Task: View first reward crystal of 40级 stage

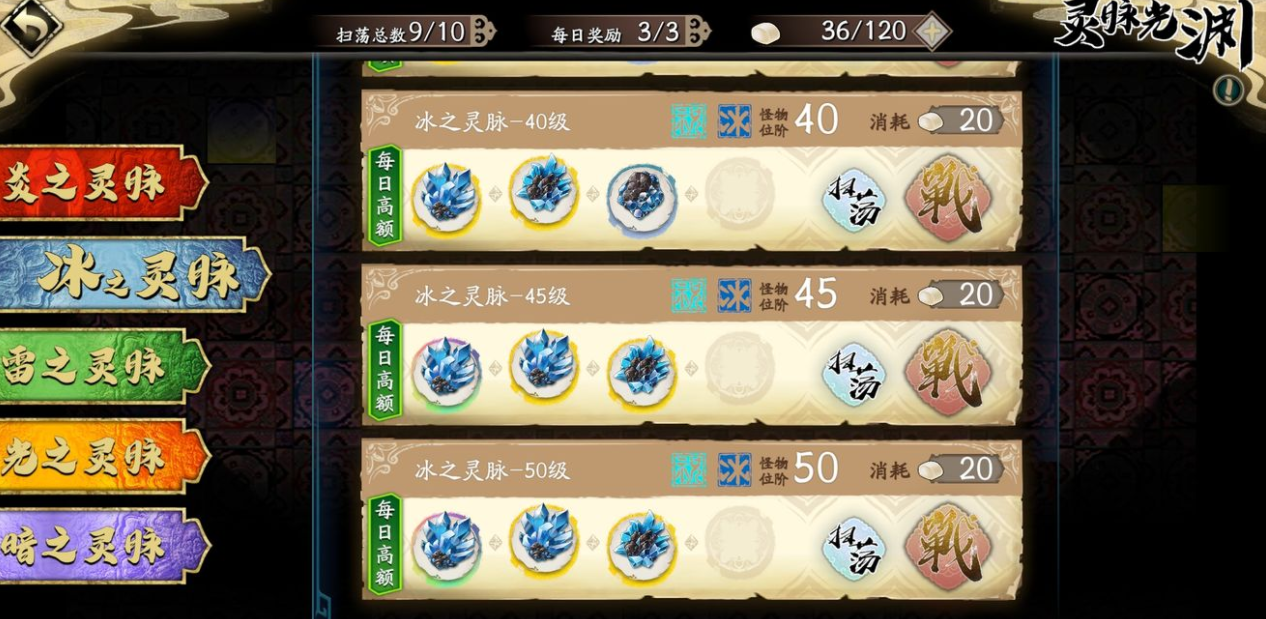Action: tap(445, 198)
